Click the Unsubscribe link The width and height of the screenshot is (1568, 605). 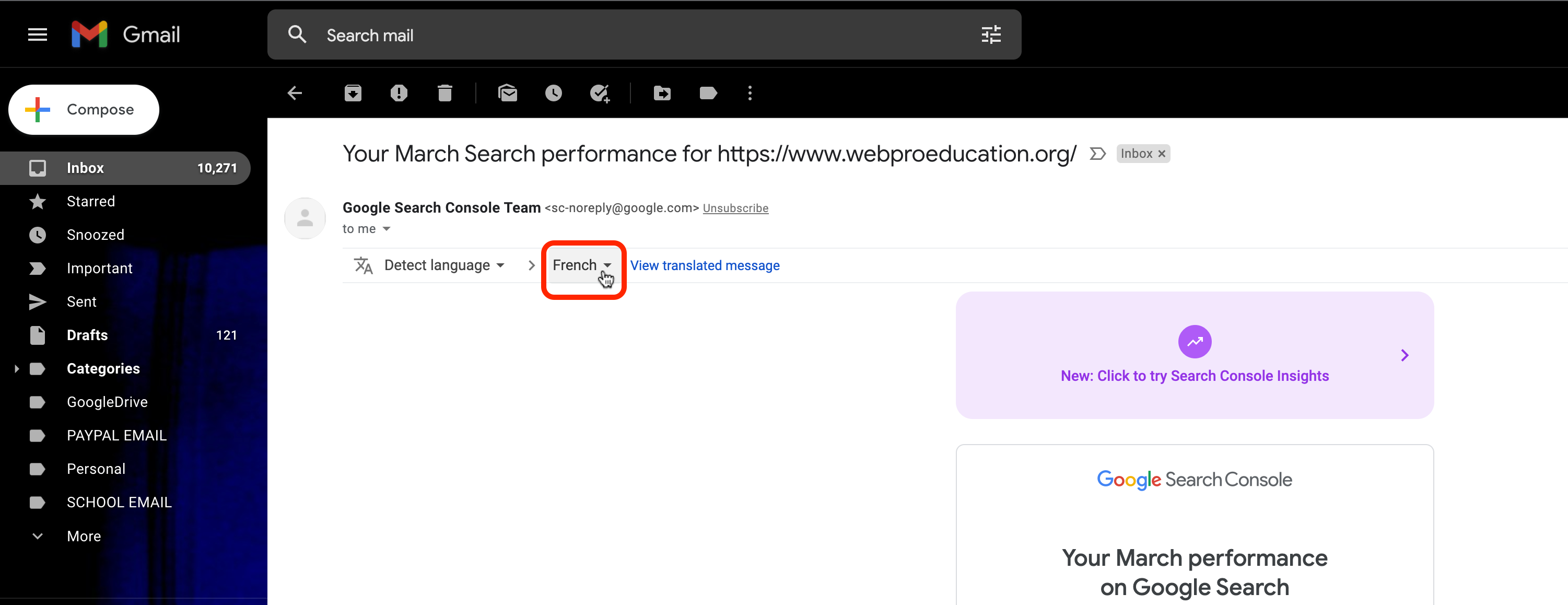735,208
